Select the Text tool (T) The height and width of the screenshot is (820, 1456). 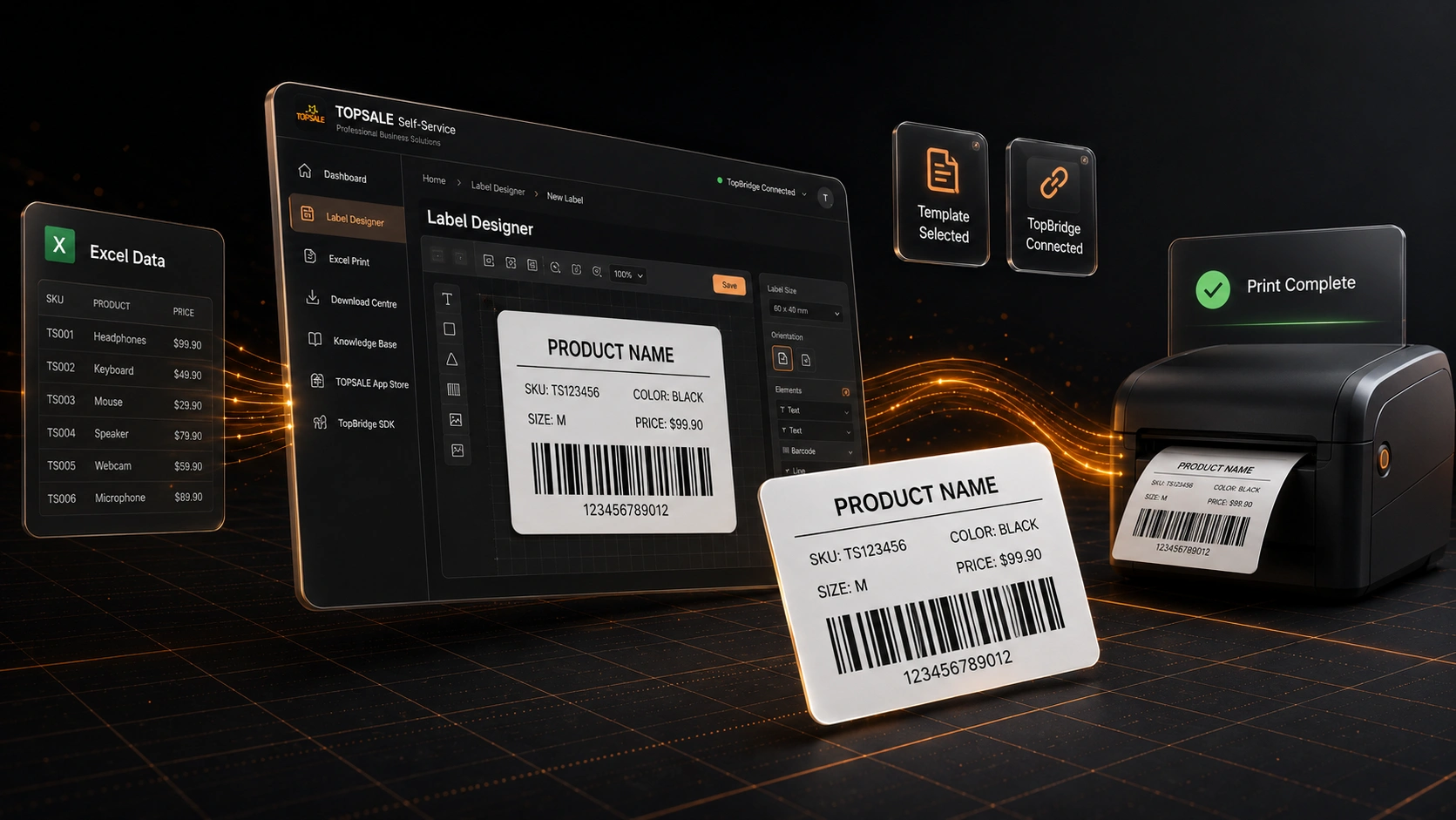pyautogui.click(x=448, y=299)
